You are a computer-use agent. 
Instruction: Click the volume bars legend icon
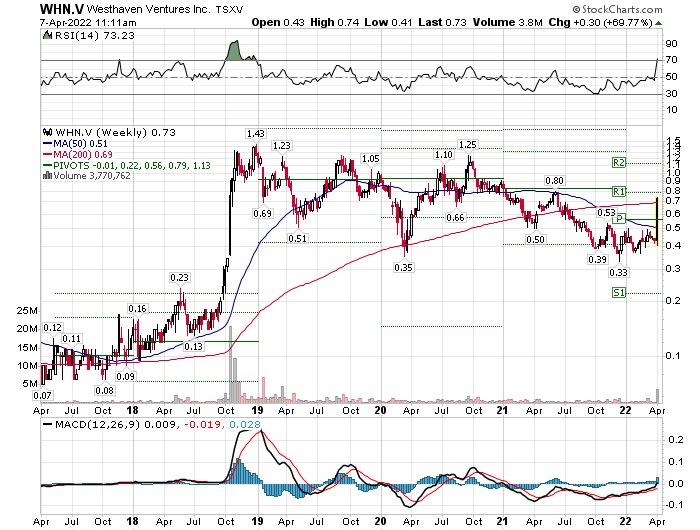[x=47, y=175]
